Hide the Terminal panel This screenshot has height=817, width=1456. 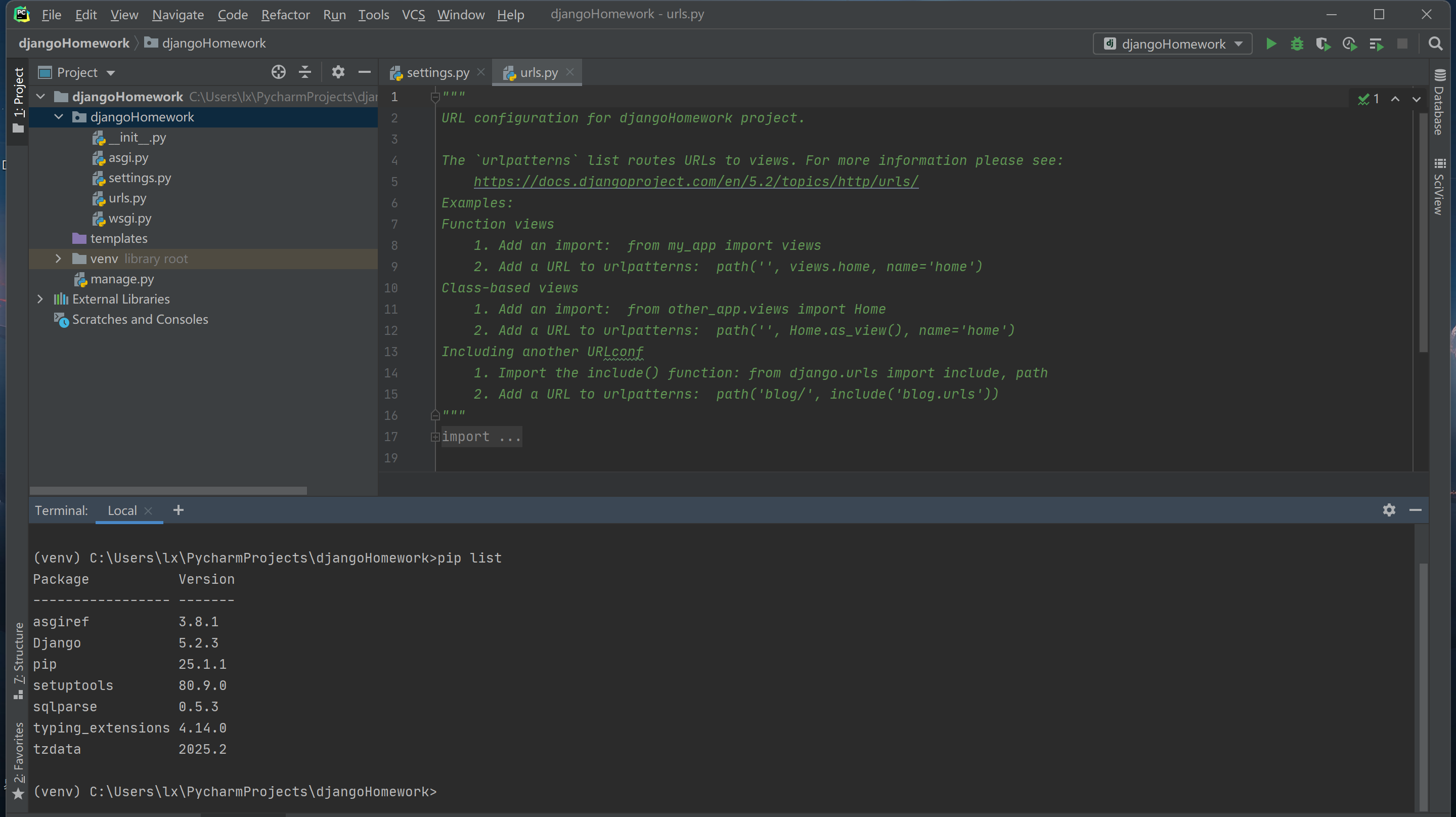(1416, 510)
